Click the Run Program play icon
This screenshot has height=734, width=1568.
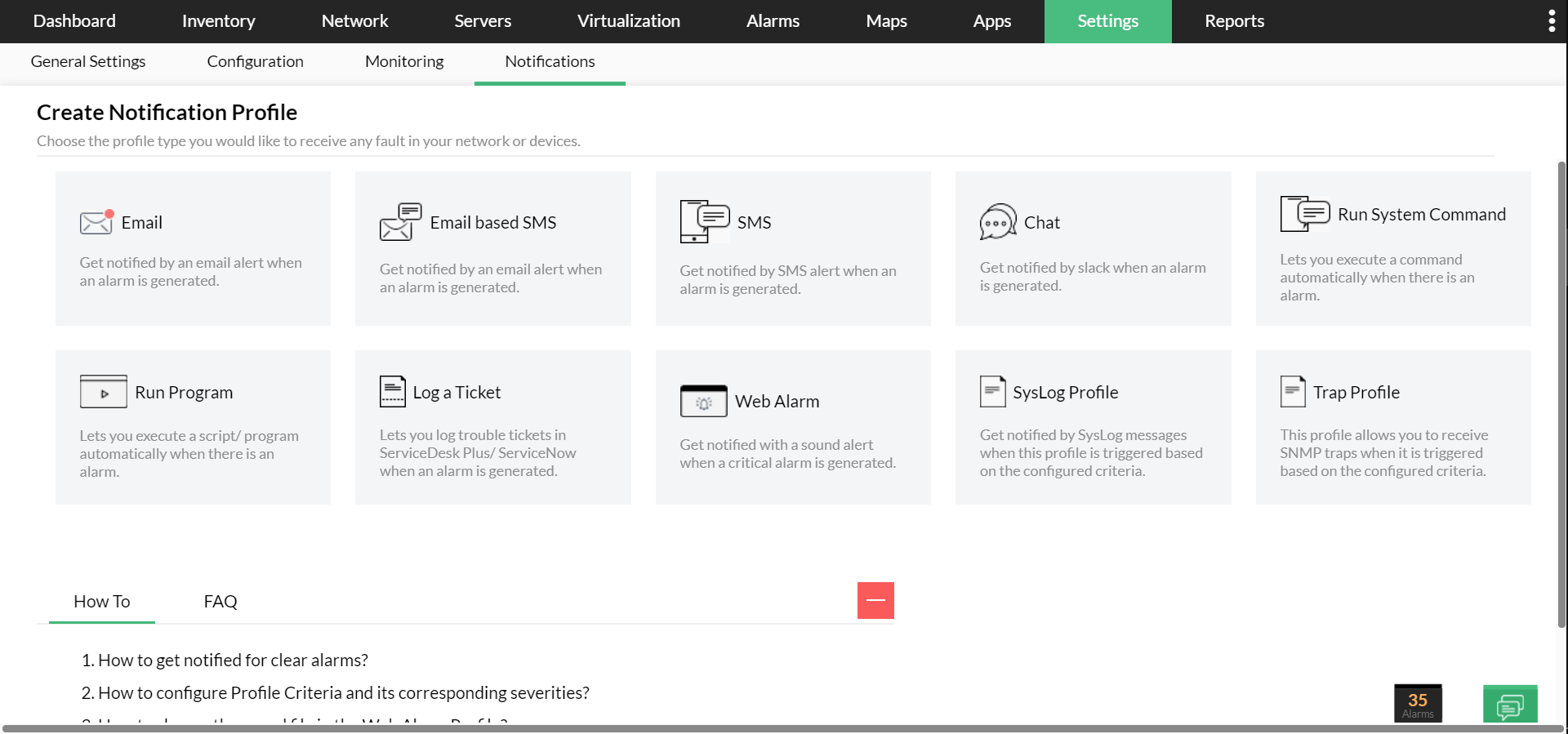coord(104,392)
